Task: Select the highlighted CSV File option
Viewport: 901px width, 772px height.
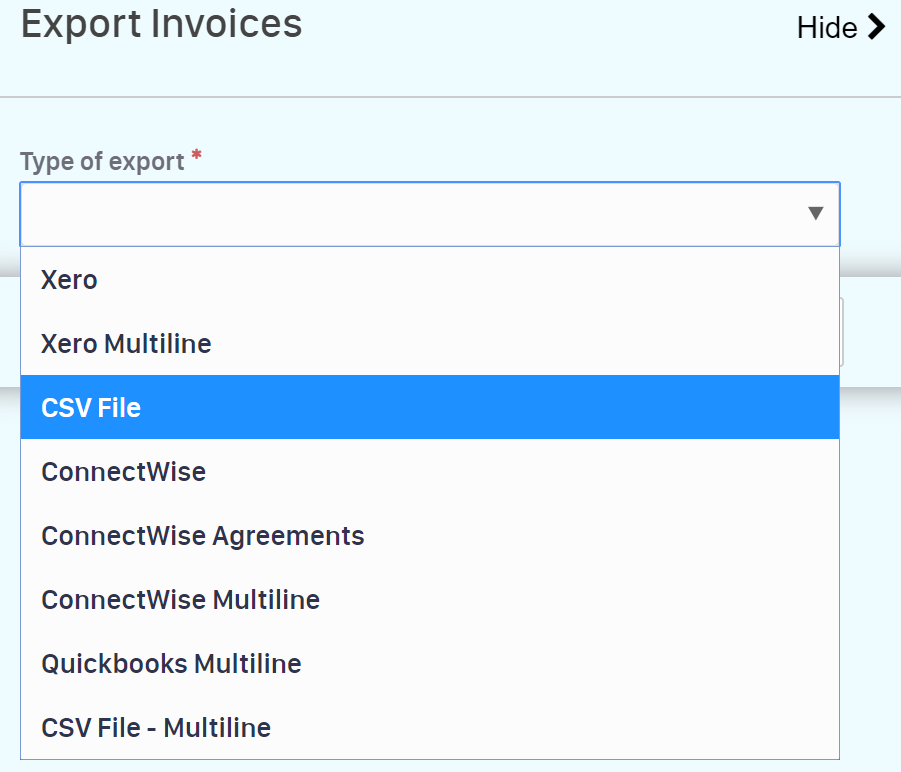Action: click(91, 408)
